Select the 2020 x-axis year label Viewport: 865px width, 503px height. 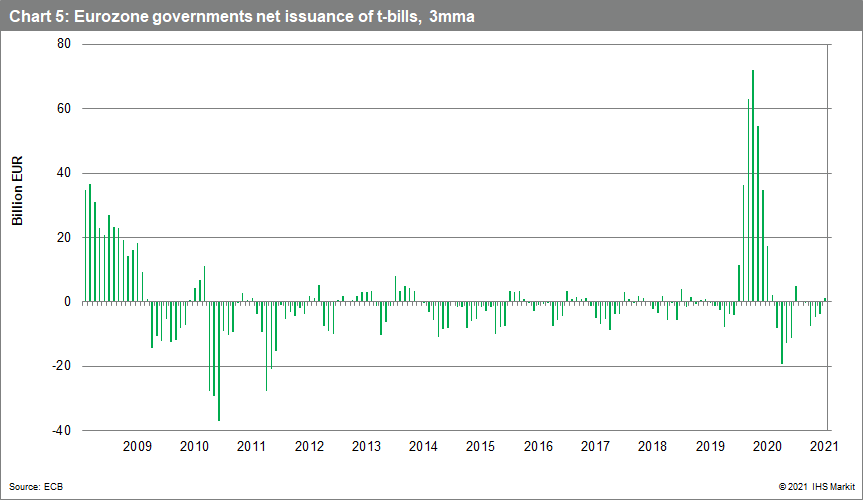(x=768, y=447)
